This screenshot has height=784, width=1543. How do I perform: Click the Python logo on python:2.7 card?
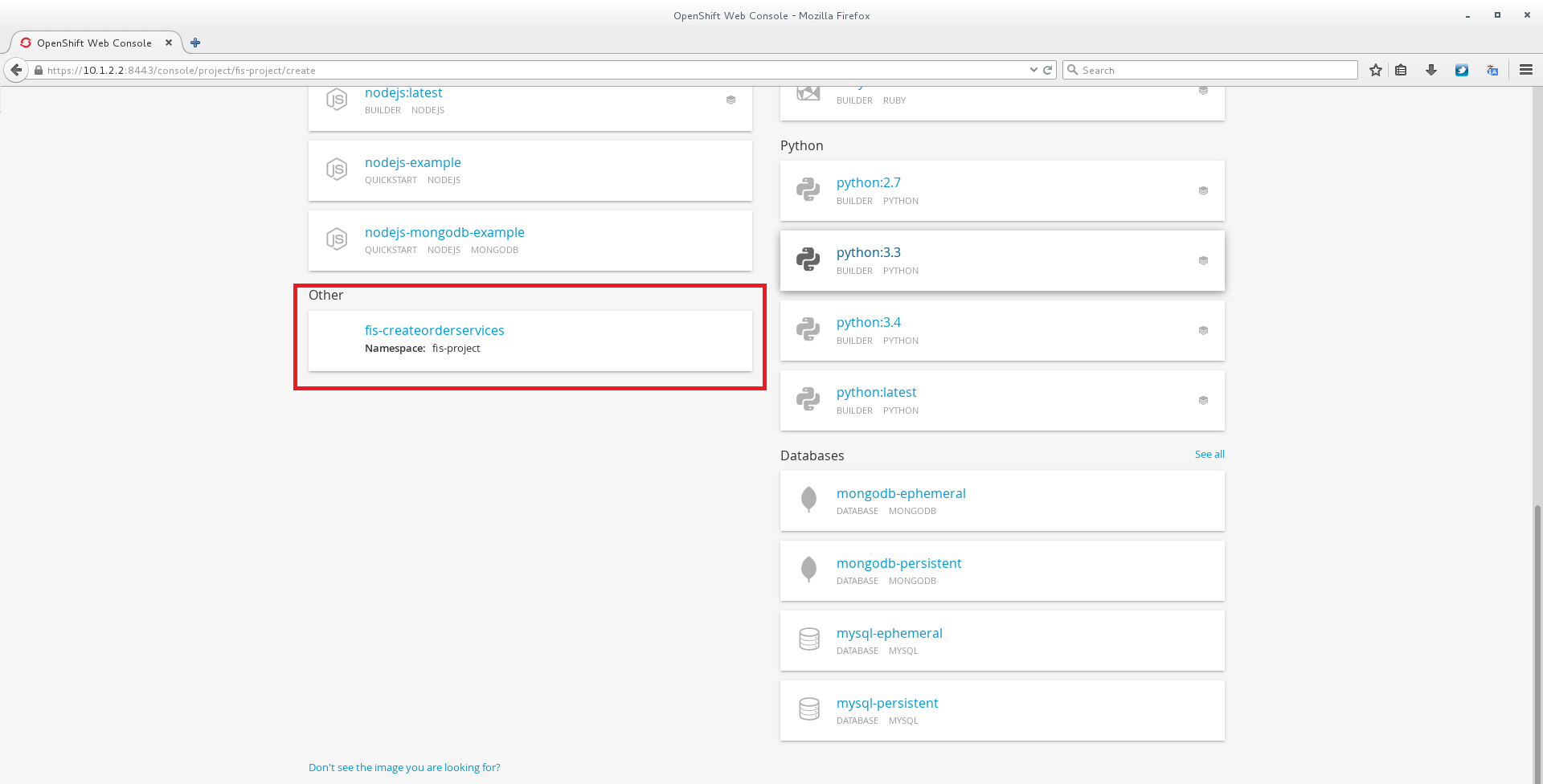click(x=808, y=190)
